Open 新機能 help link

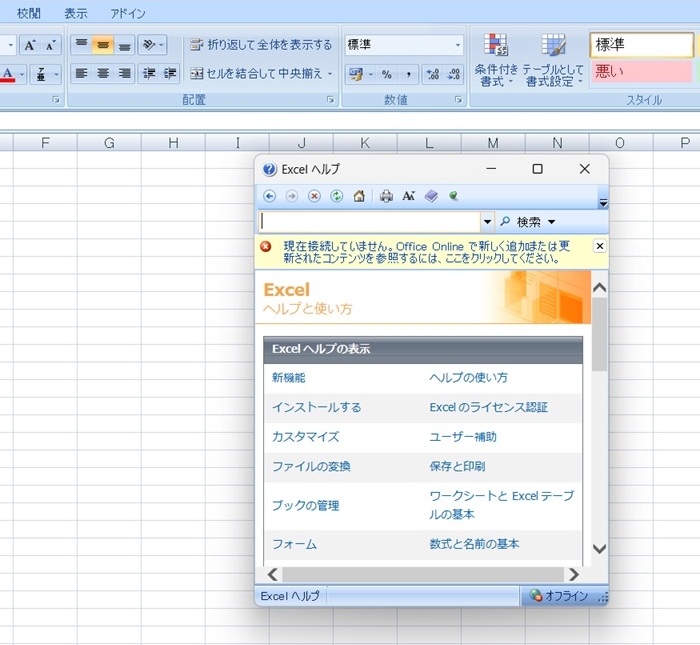click(289, 378)
